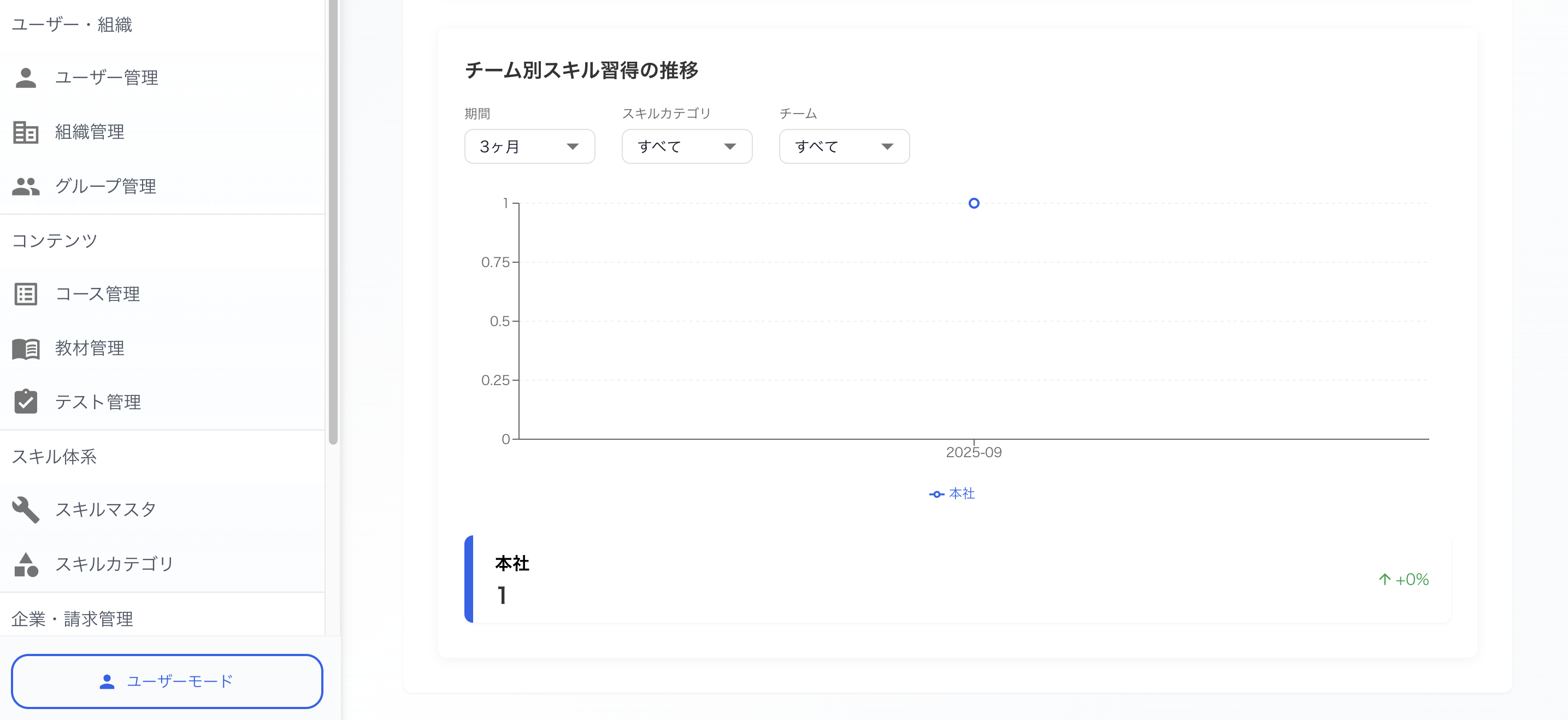Toggle 本社 series in the chart legend
Screen dimensions: 1568x720
[960, 494]
